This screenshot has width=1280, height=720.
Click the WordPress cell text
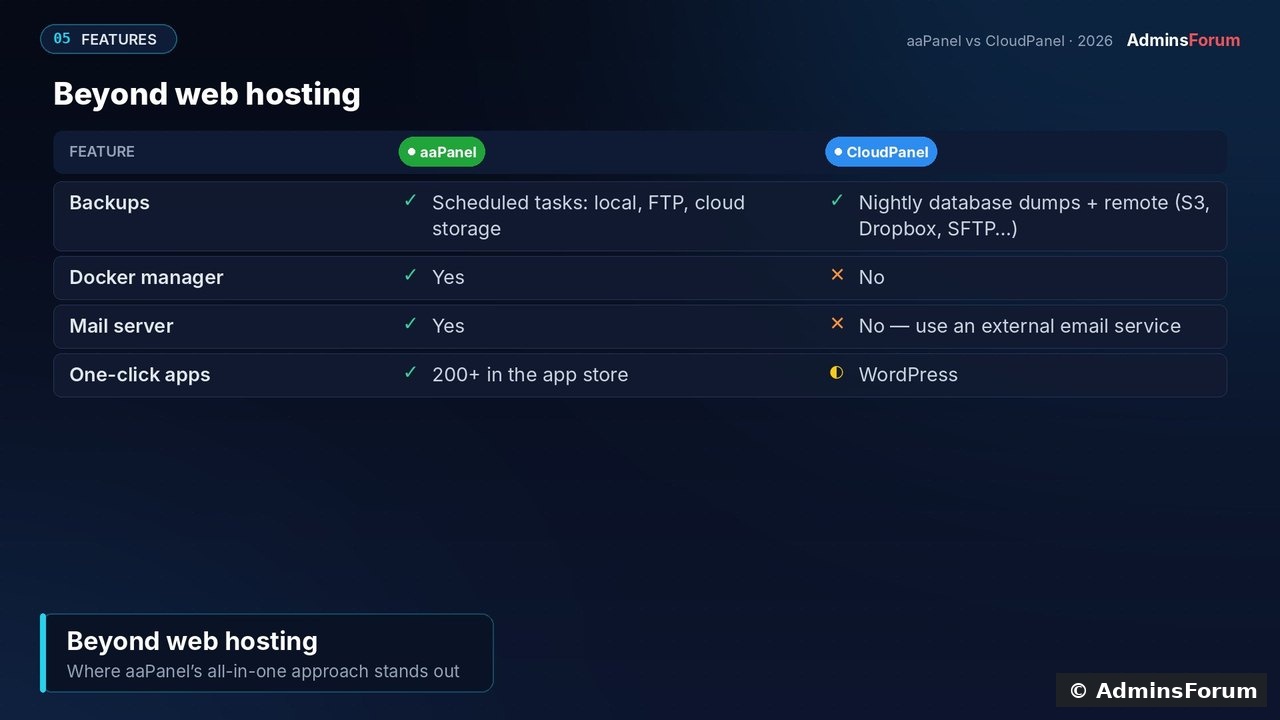coord(908,375)
